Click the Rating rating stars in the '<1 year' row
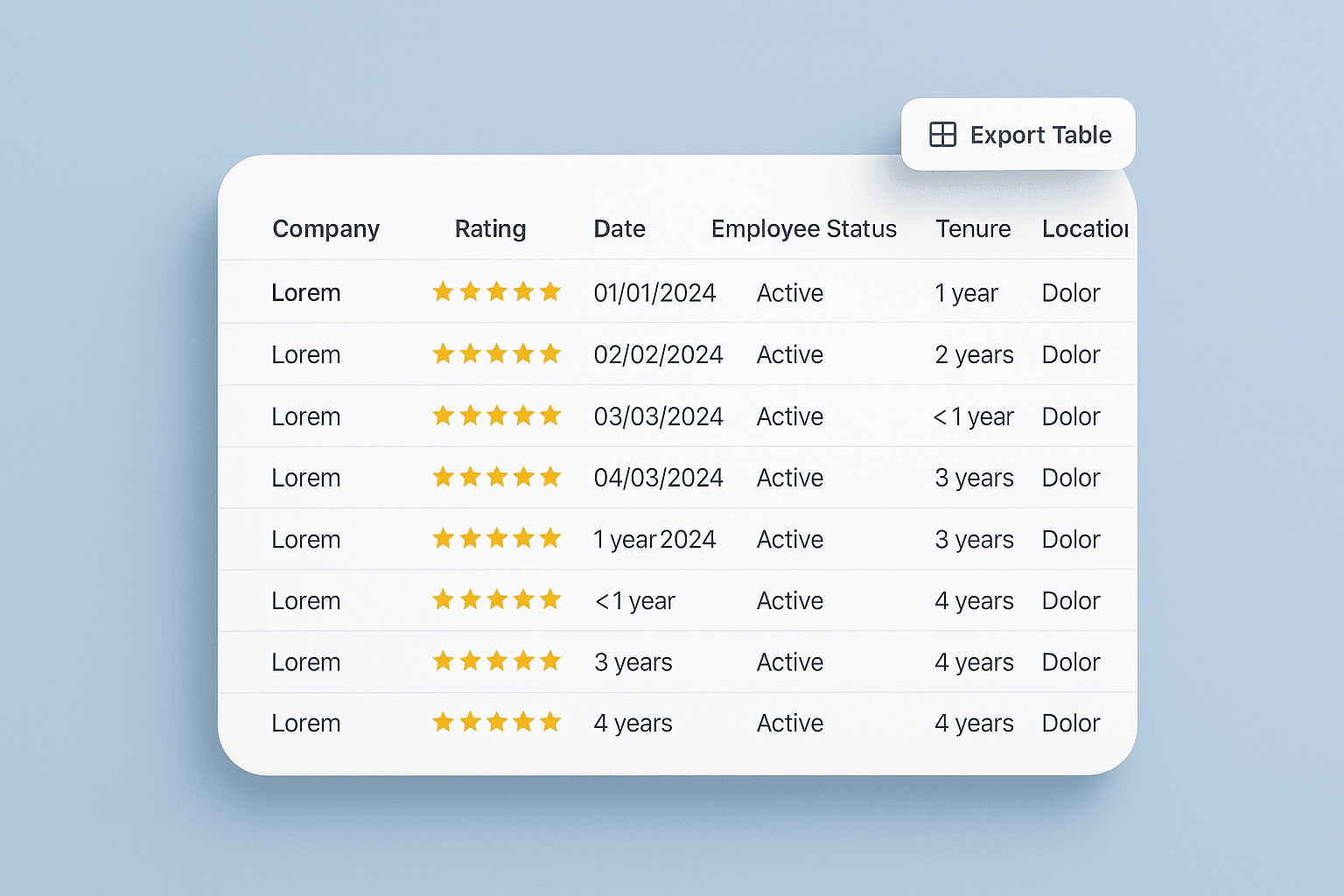The image size is (1344, 896). click(x=497, y=600)
